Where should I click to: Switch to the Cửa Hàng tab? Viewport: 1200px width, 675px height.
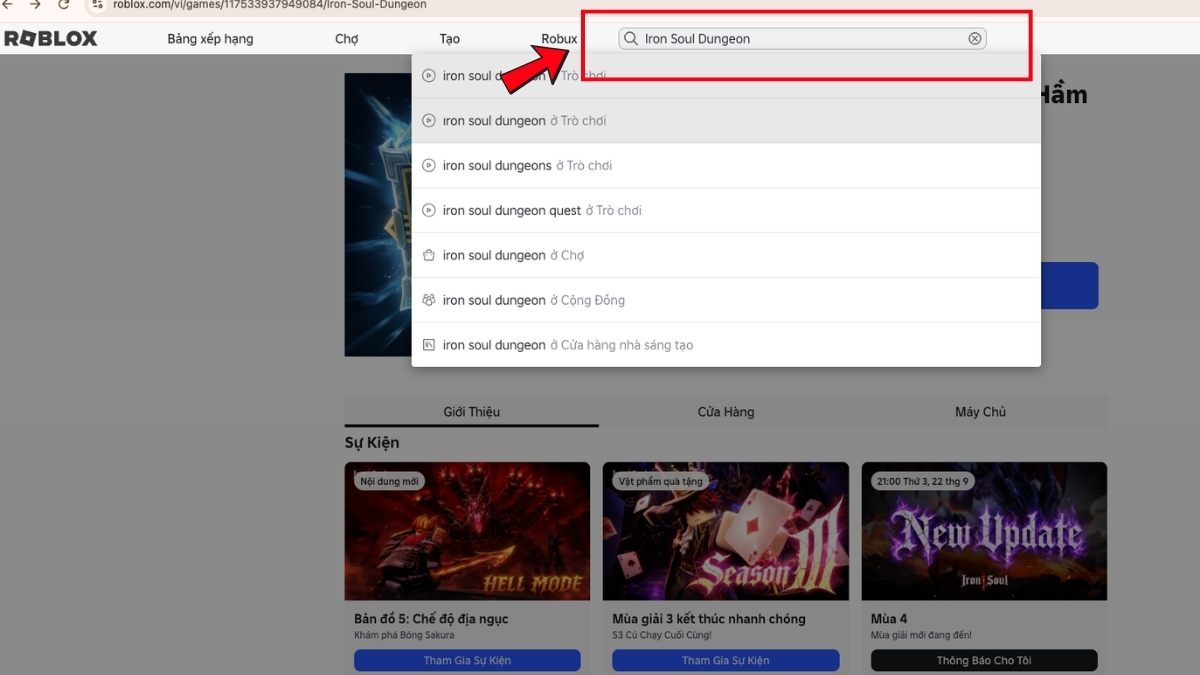[x=726, y=412]
